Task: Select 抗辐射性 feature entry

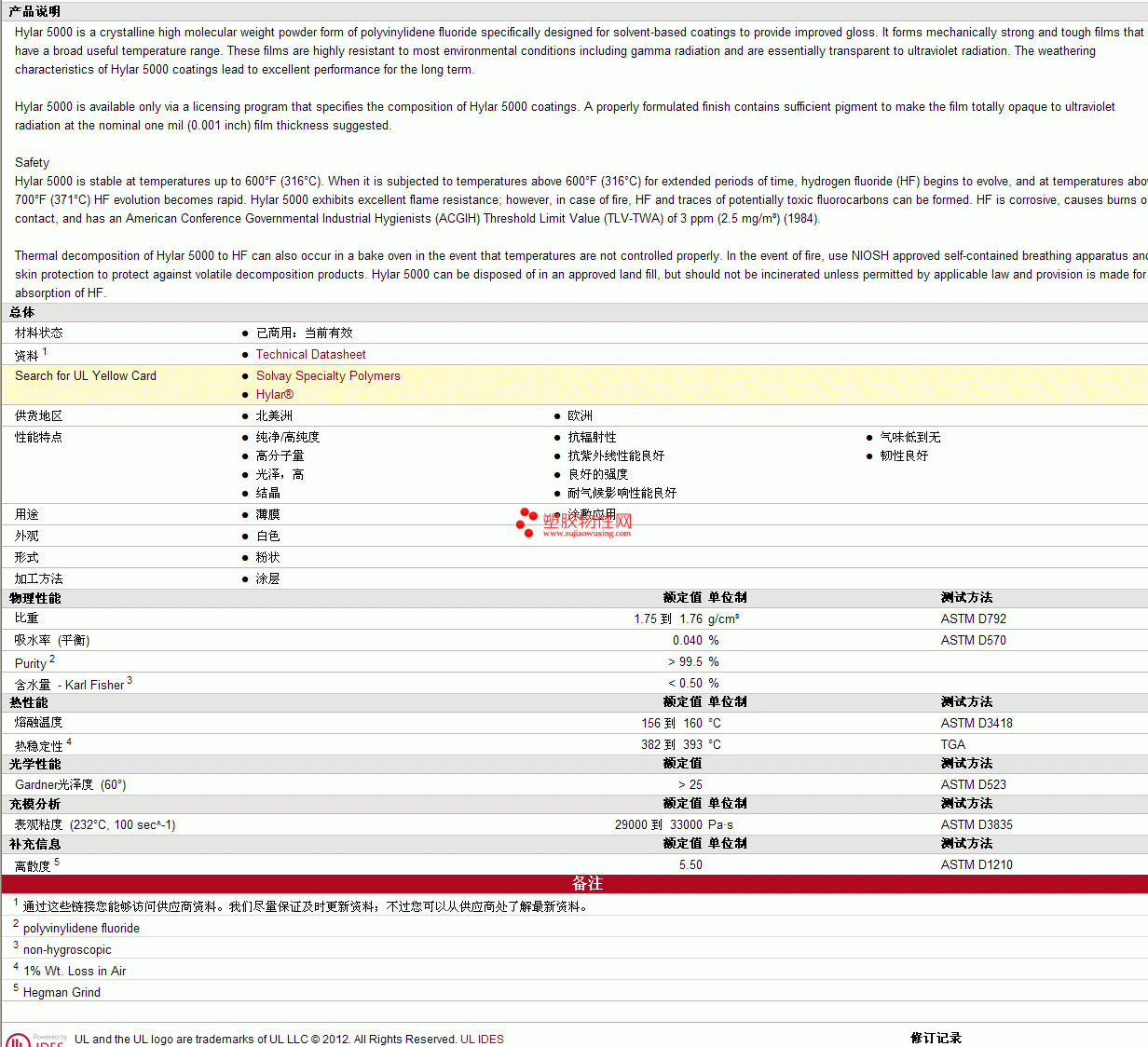Action: (x=592, y=438)
